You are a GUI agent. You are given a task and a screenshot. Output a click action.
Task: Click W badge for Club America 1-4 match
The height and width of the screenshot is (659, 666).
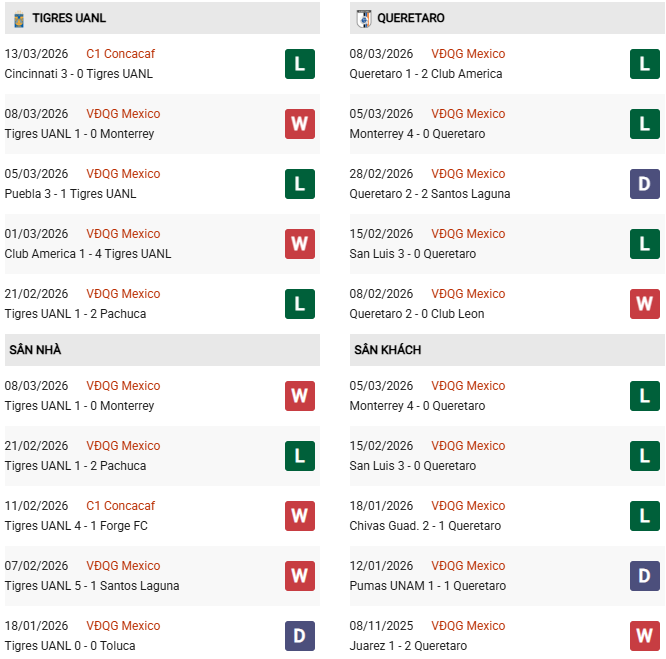coord(299,244)
